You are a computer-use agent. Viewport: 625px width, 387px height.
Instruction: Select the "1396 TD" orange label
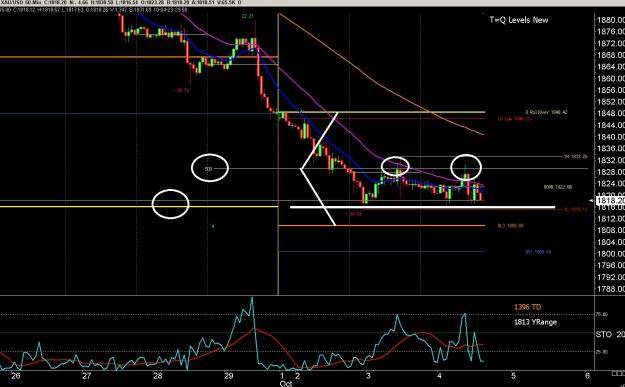(527, 307)
